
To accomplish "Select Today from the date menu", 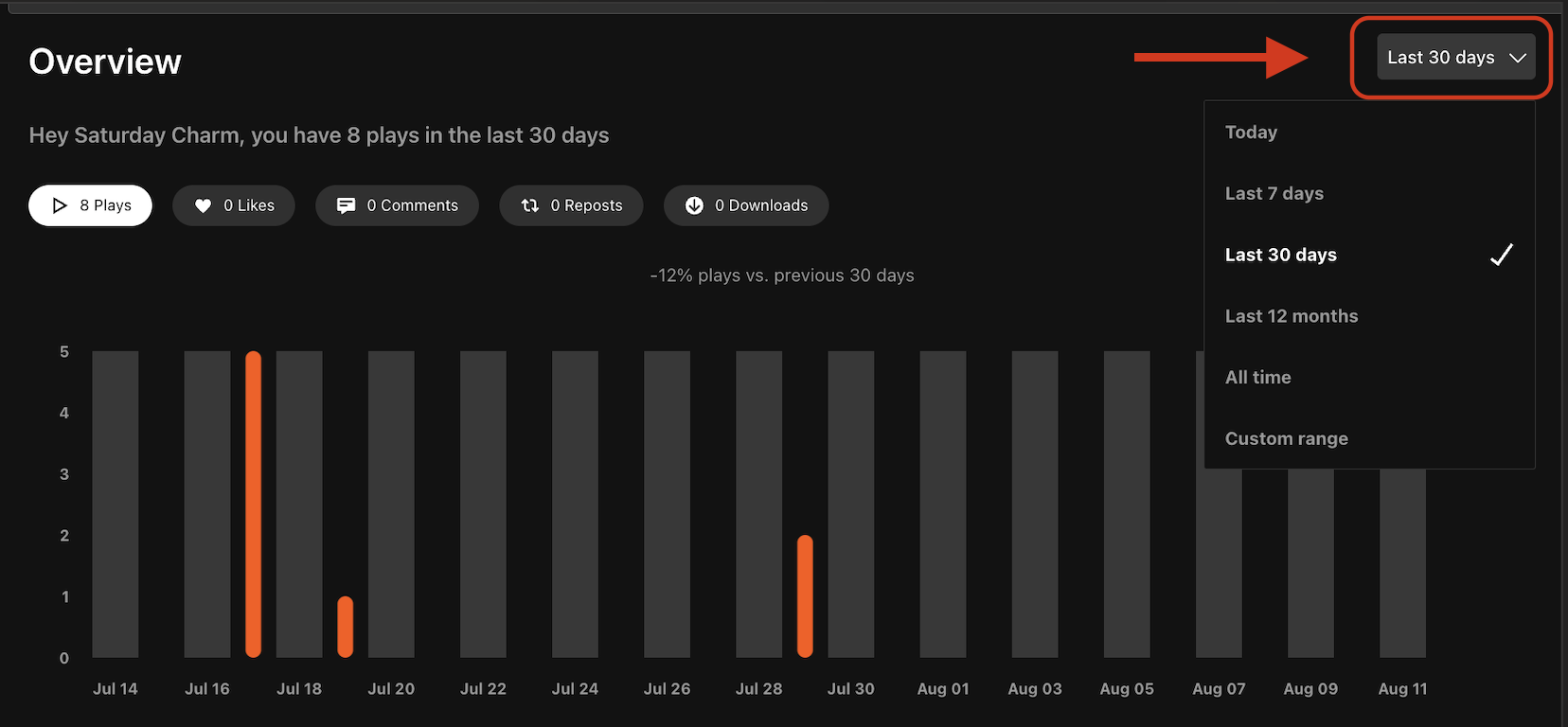I will 1251,133.
